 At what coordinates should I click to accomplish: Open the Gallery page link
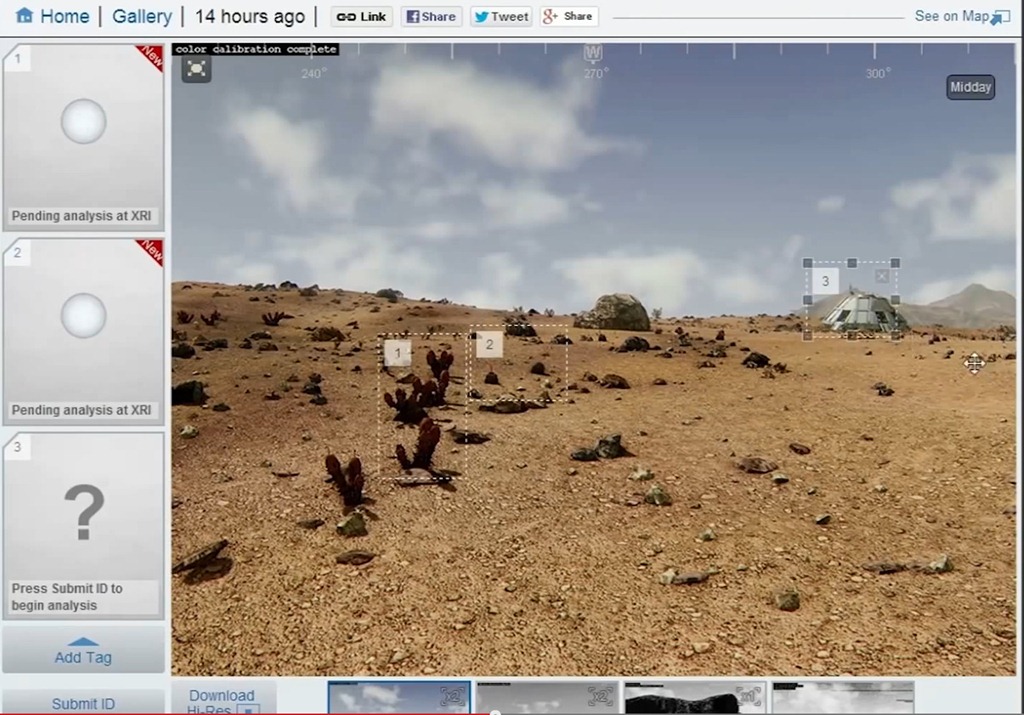point(142,17)
